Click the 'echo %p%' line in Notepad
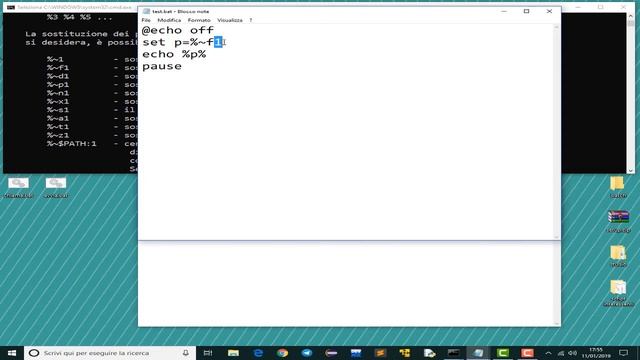The width and height of the screenshot is (640, 360). click(x=174, y=54)
